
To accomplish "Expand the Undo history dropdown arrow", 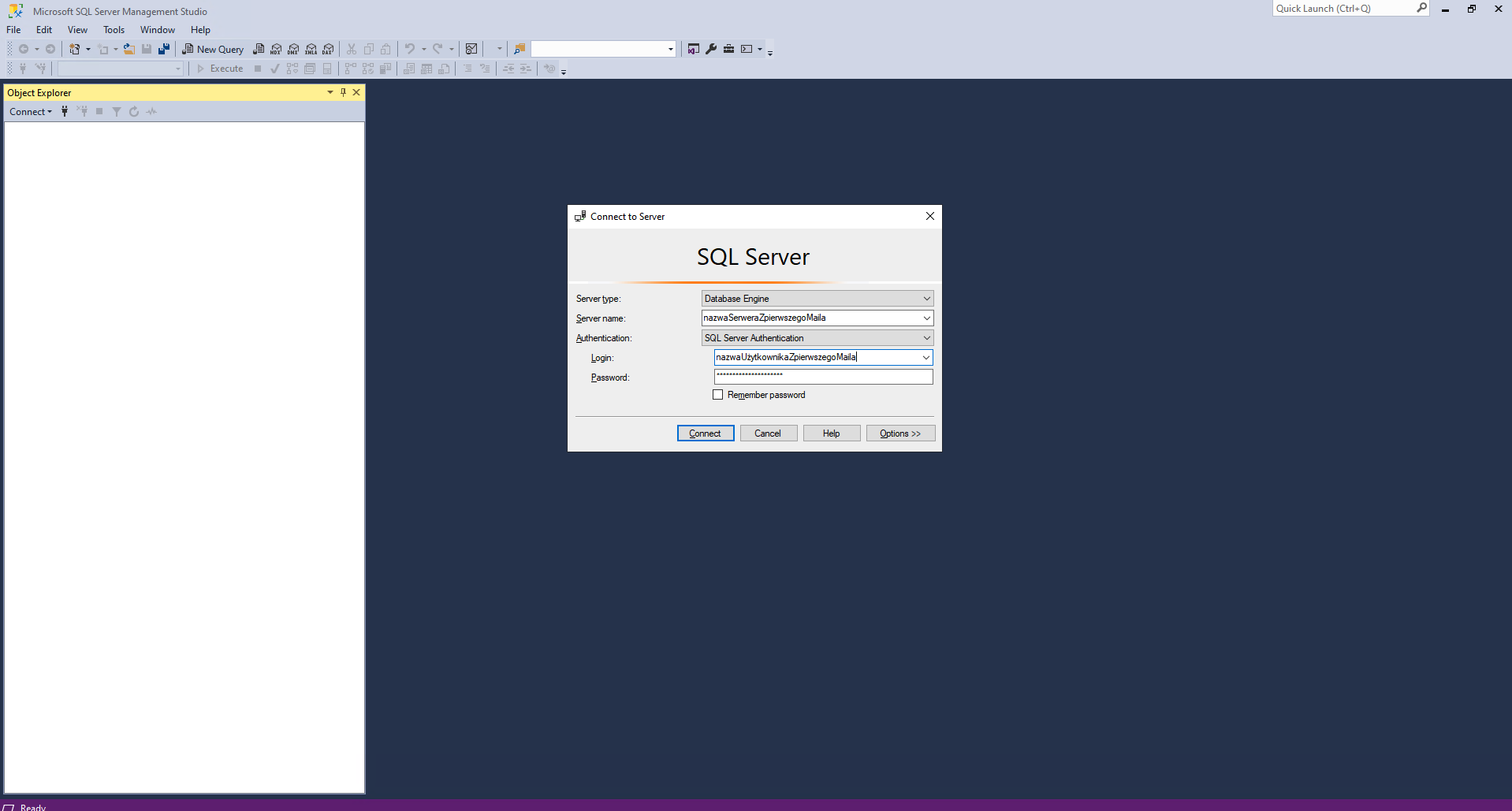I will 424,49.
